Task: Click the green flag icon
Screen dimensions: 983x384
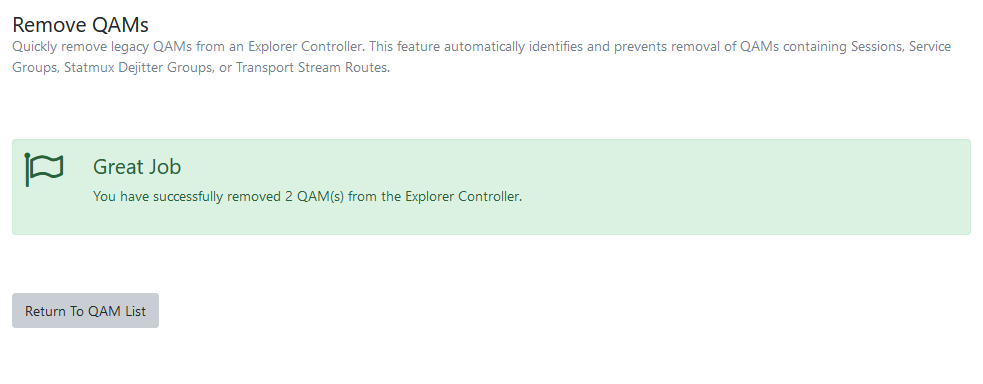Action: [44, 169]
